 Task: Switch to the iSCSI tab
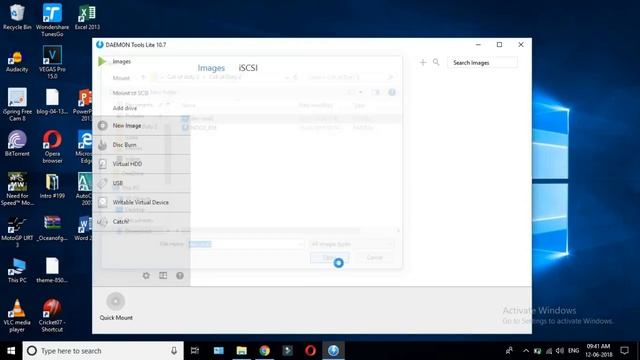(248, 68)
